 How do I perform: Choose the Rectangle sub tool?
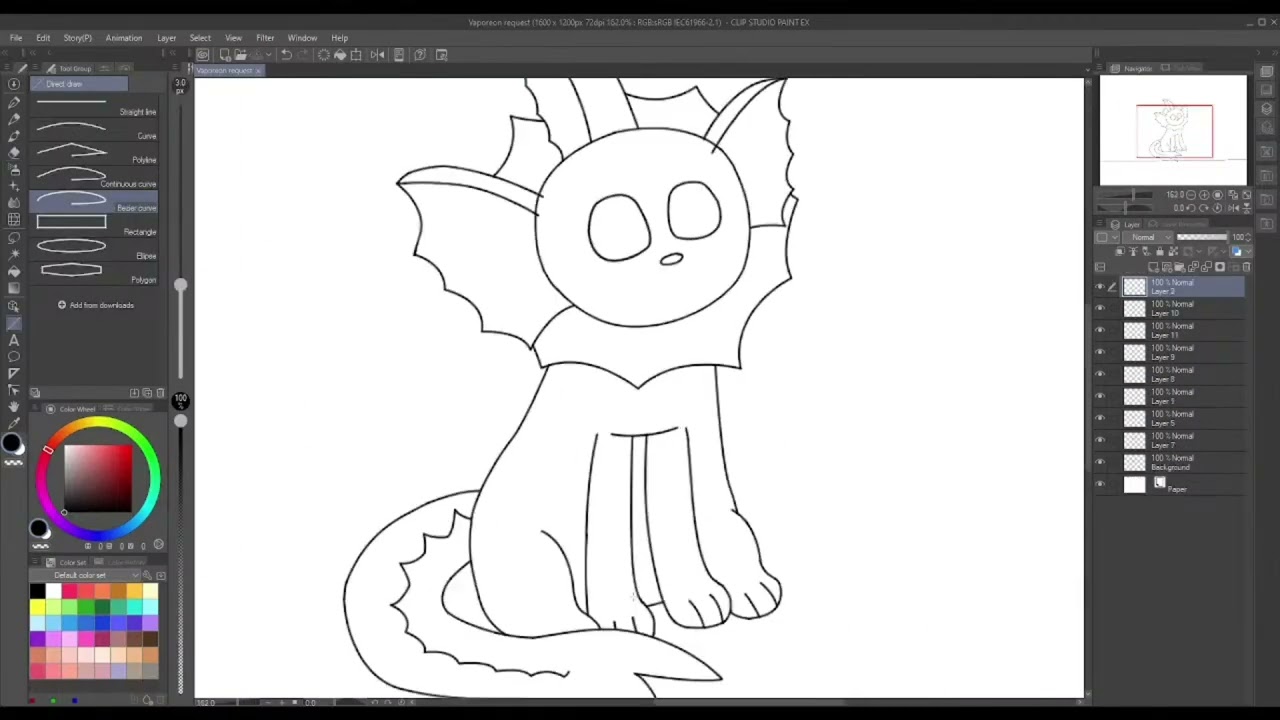click(x=95, y=225)
